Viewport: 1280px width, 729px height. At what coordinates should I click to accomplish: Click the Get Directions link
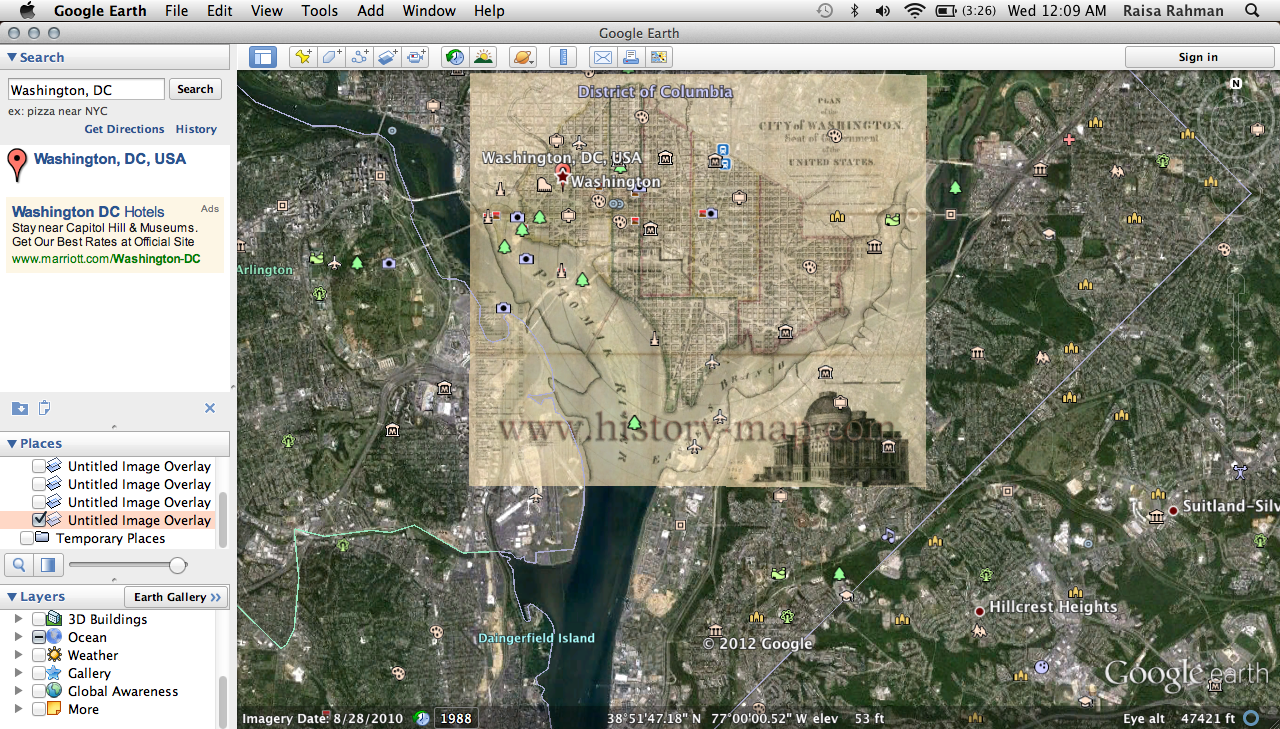point(124,129)
